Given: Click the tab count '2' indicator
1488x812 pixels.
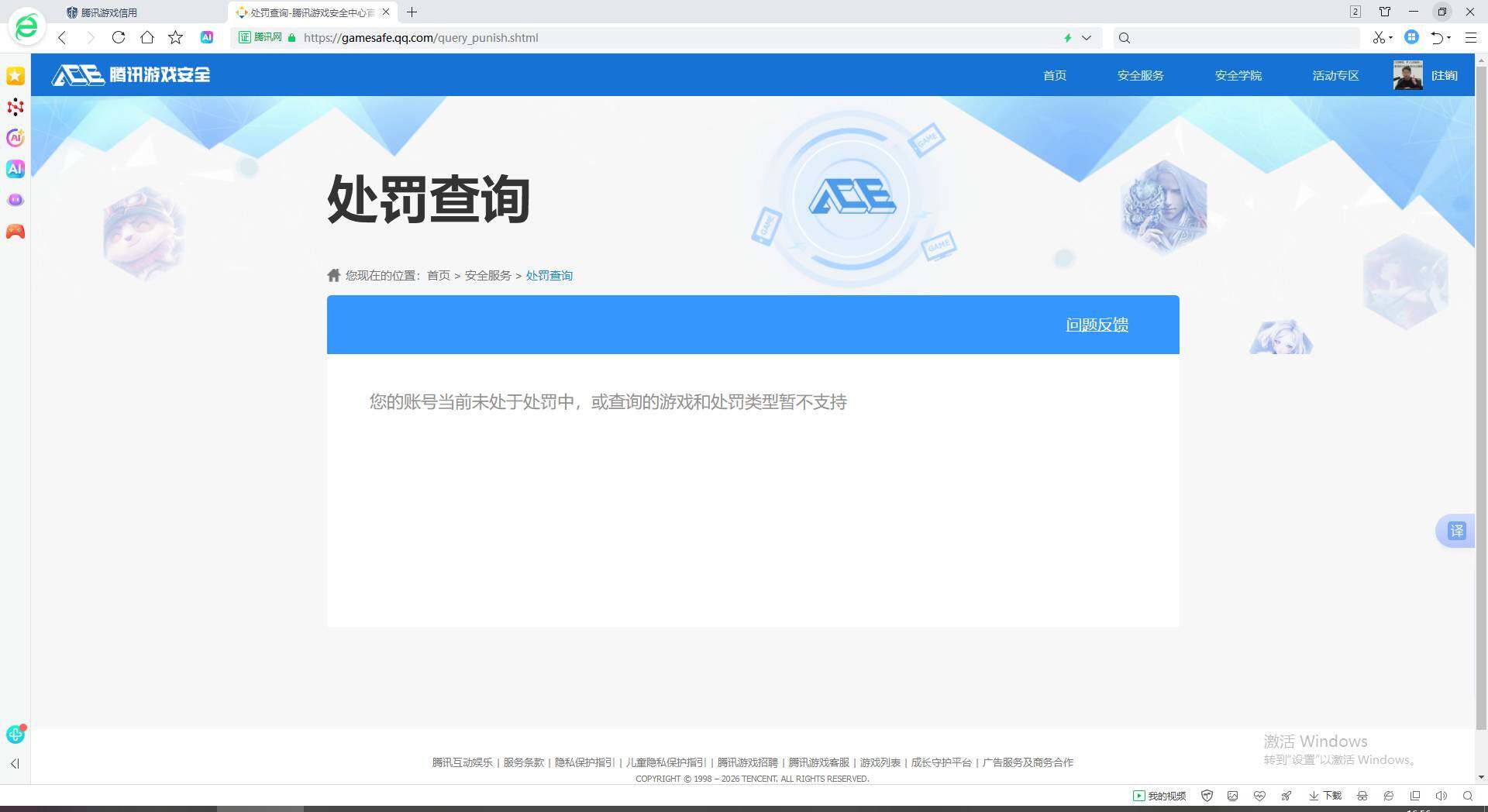Looking at the screenshot, I should click(1355, 12).
